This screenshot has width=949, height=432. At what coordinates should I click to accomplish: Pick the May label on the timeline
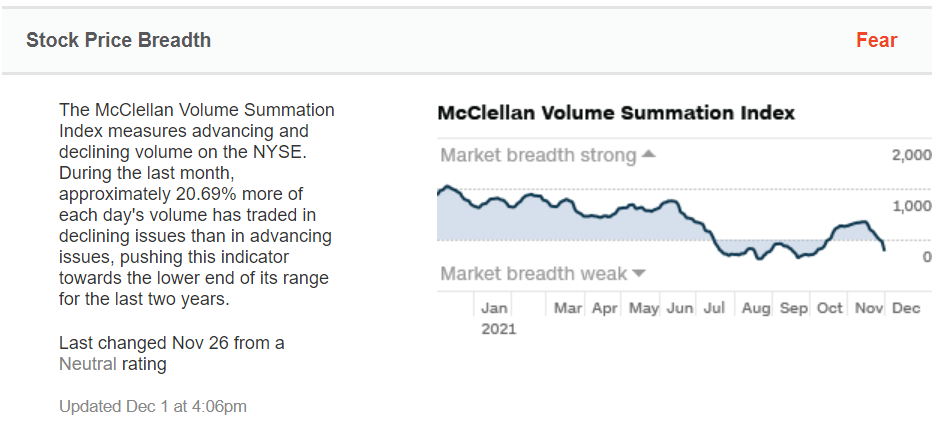coord(643,308)
